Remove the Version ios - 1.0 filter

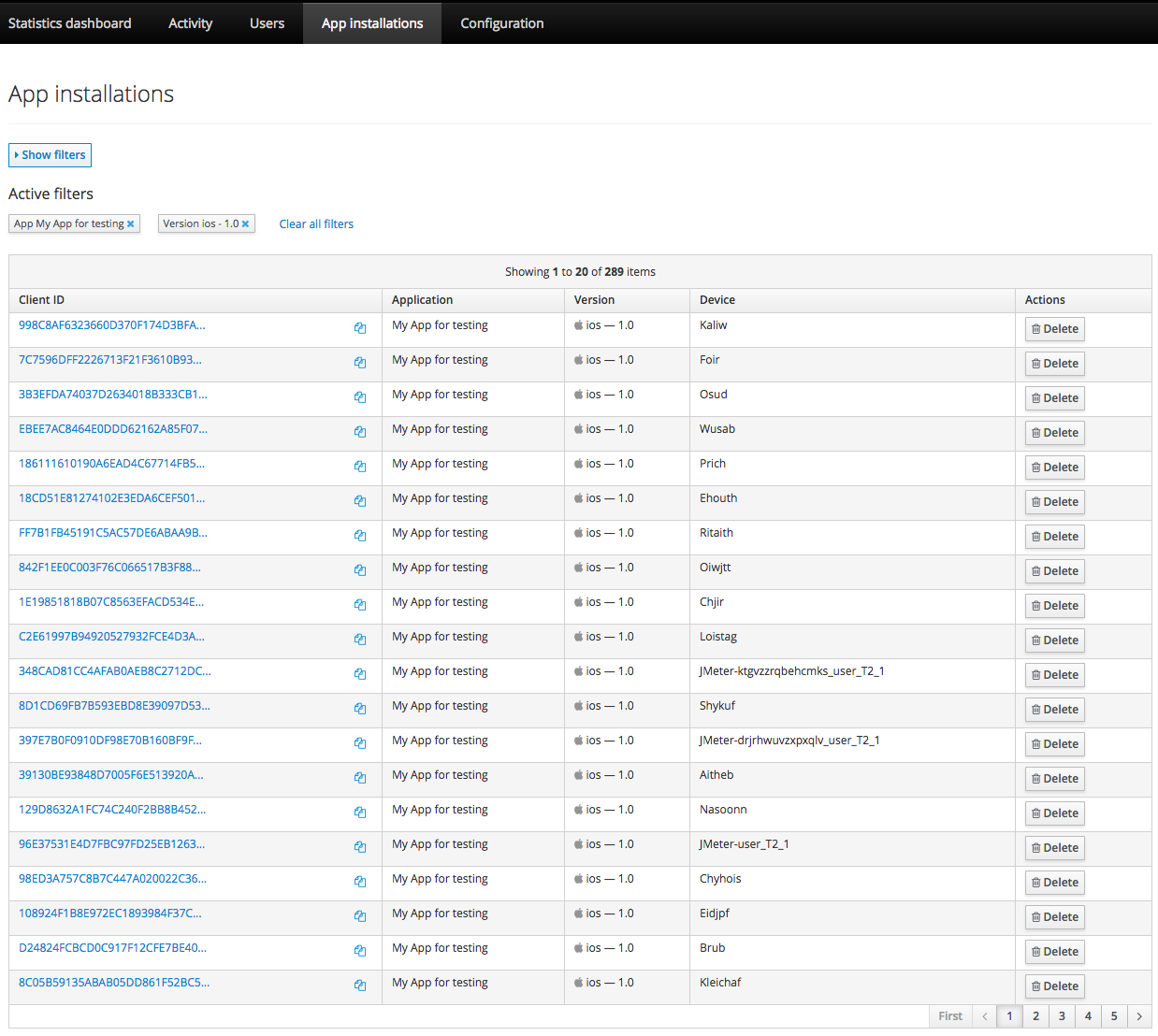245,223
